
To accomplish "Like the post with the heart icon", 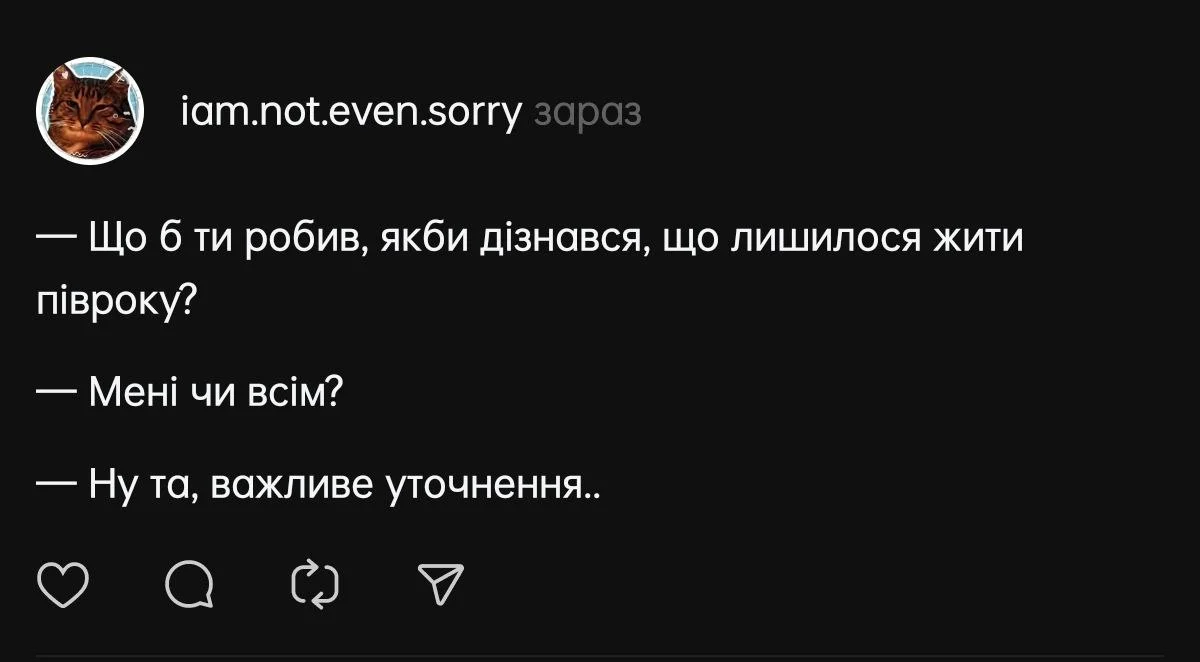I will pos(63,585).
